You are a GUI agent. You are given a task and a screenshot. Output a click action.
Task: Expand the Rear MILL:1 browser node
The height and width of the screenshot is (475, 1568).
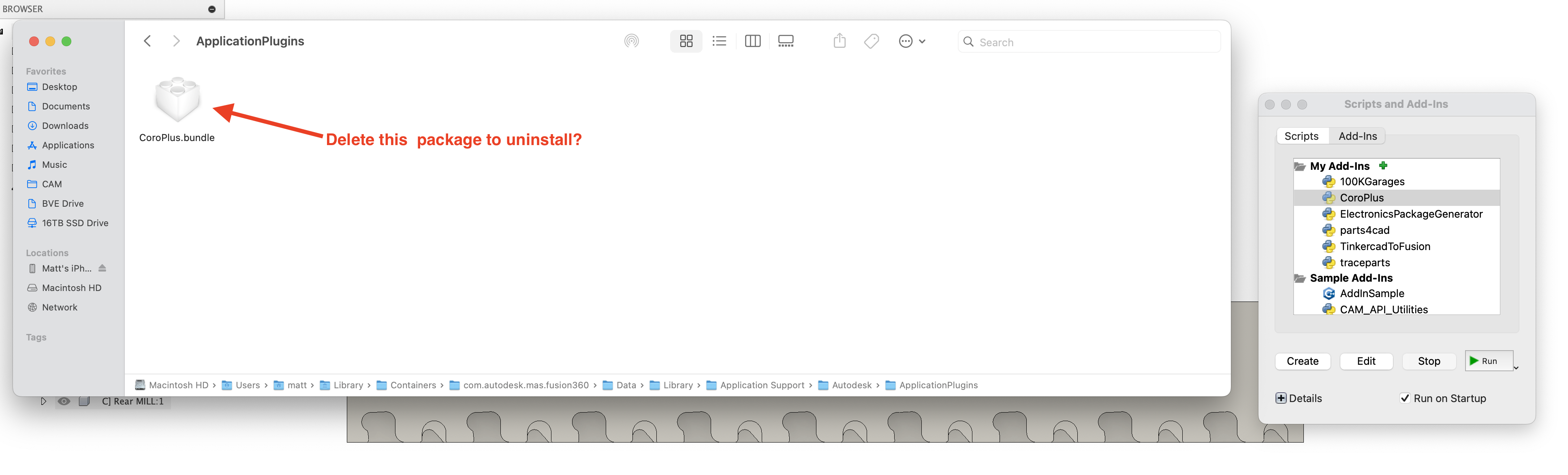tap(43, 401)
